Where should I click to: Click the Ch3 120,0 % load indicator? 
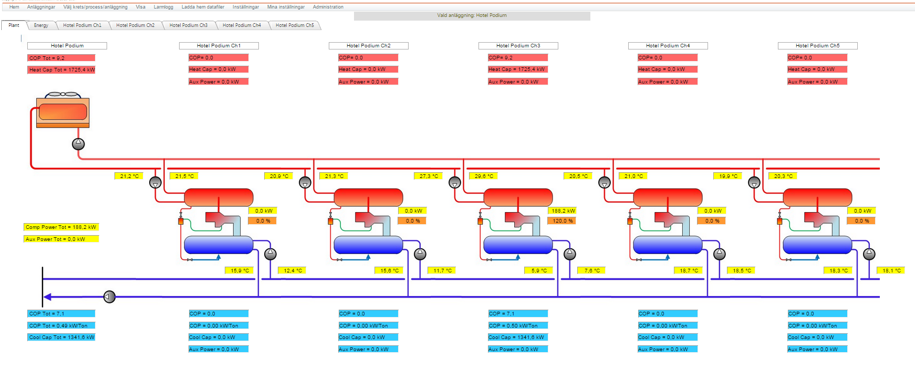click(561, 221)
